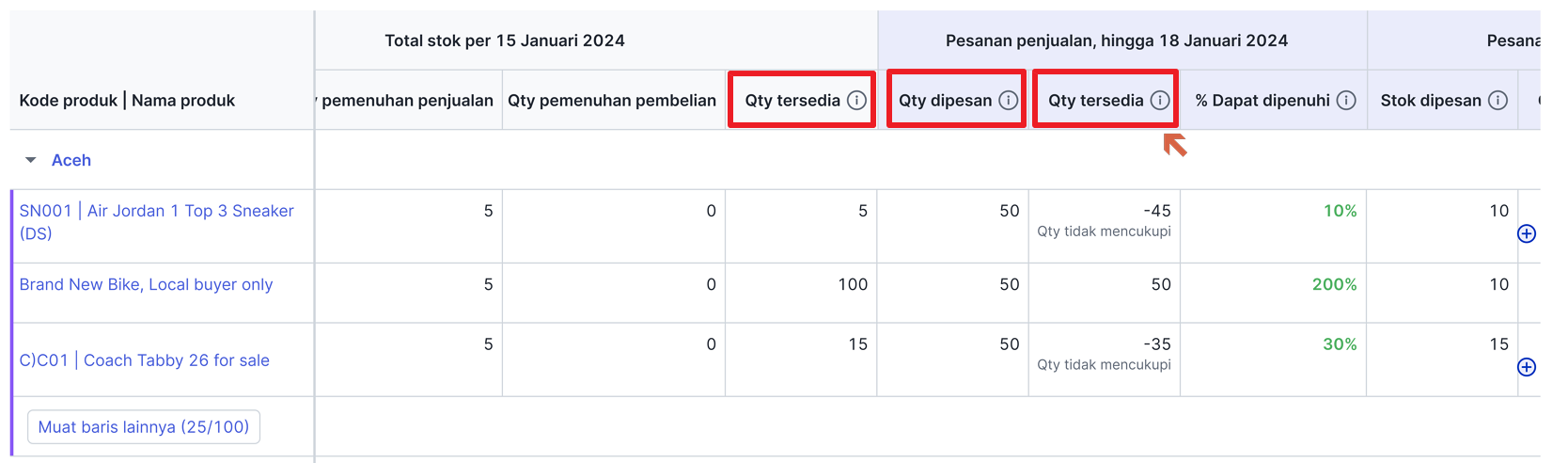Image resolution: width=1568 pixels, height=463 pixels.
Task: Click Qty pemenuhan pembelian column header
Action: pyautogui.click(x=612, y=101)
